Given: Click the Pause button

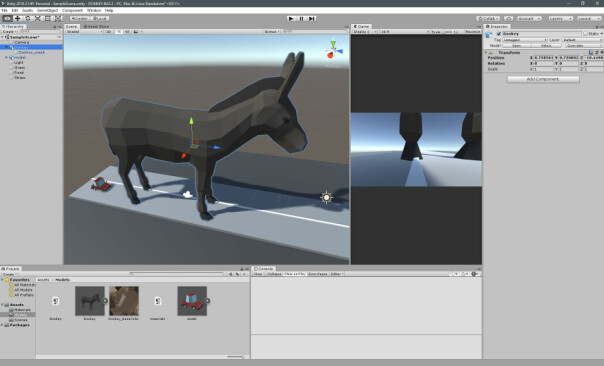Looking at the screenshot, I should click(301, 18).
